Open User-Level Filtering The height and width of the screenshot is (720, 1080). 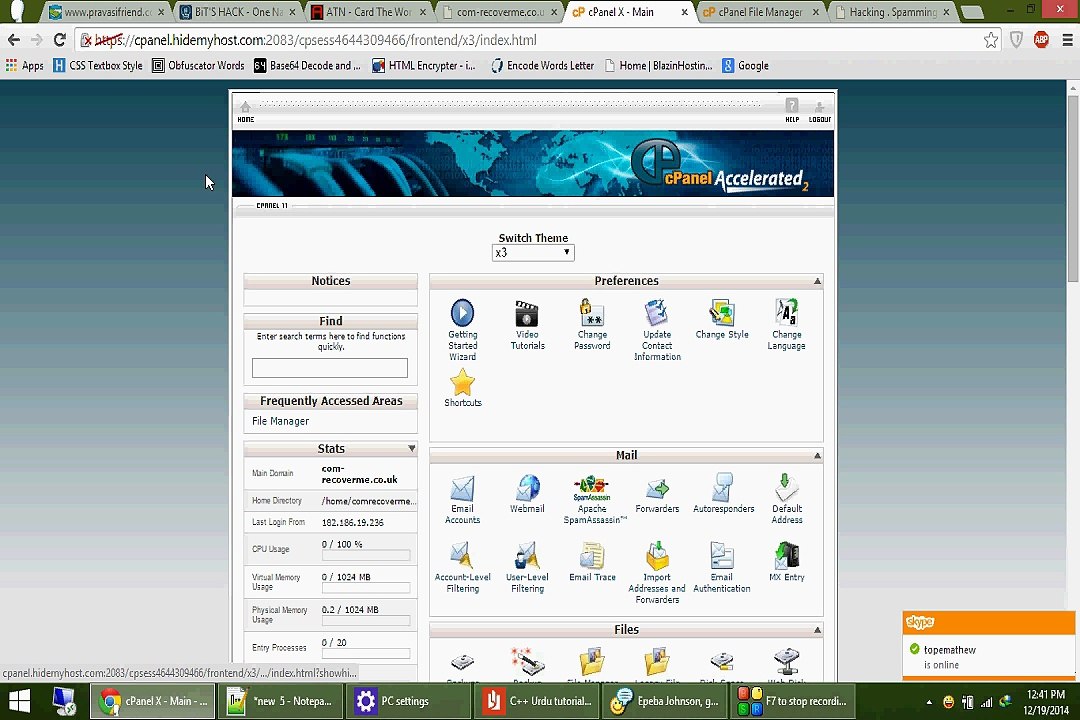pyautogui.click(x=527, y=557)
